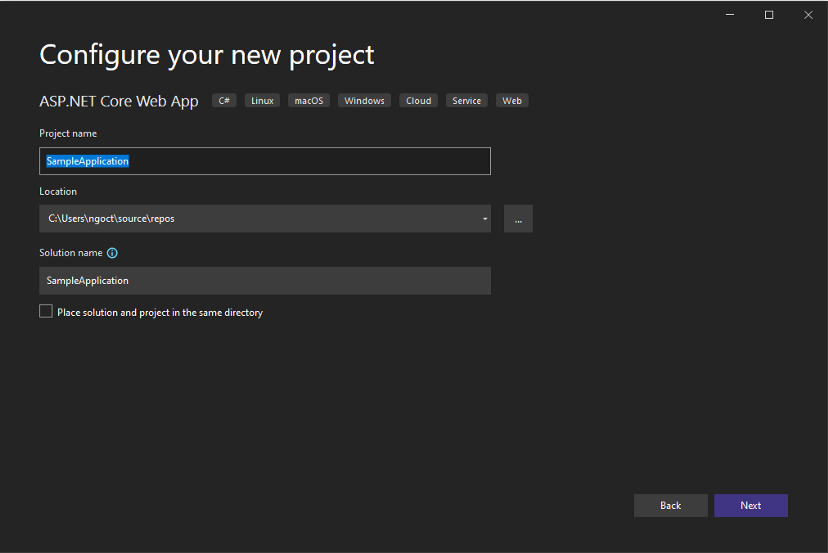
Task: Click the browse location ellipsis button
Action: (x=518, y=218)
